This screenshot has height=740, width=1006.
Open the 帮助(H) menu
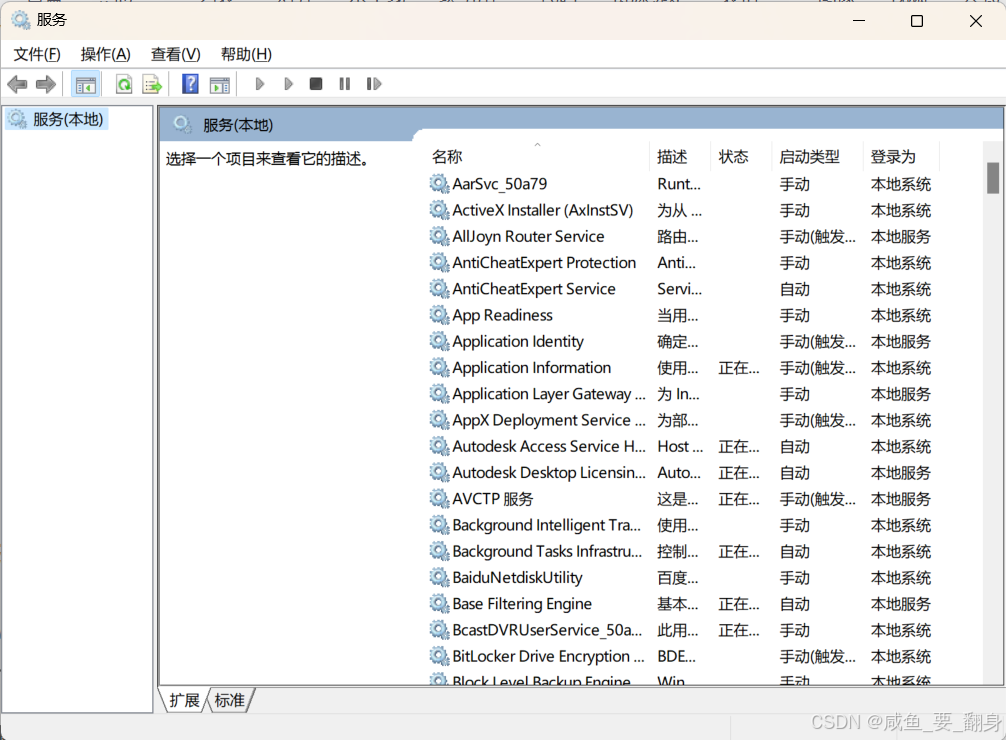click(246, 55)
